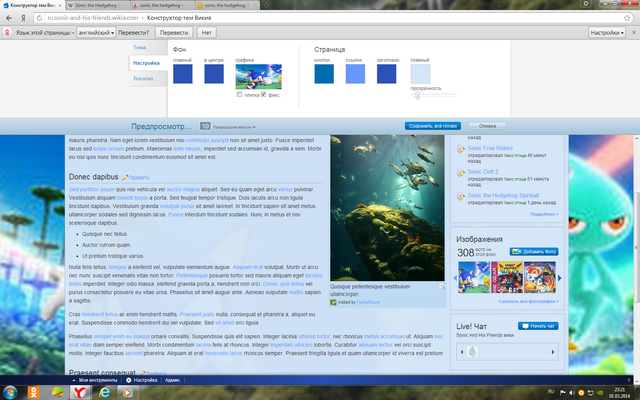The width and height of the screenshot is (640, 400).
Task: Pick the background 'в центре' color swatch
Action: click(214, 74)
